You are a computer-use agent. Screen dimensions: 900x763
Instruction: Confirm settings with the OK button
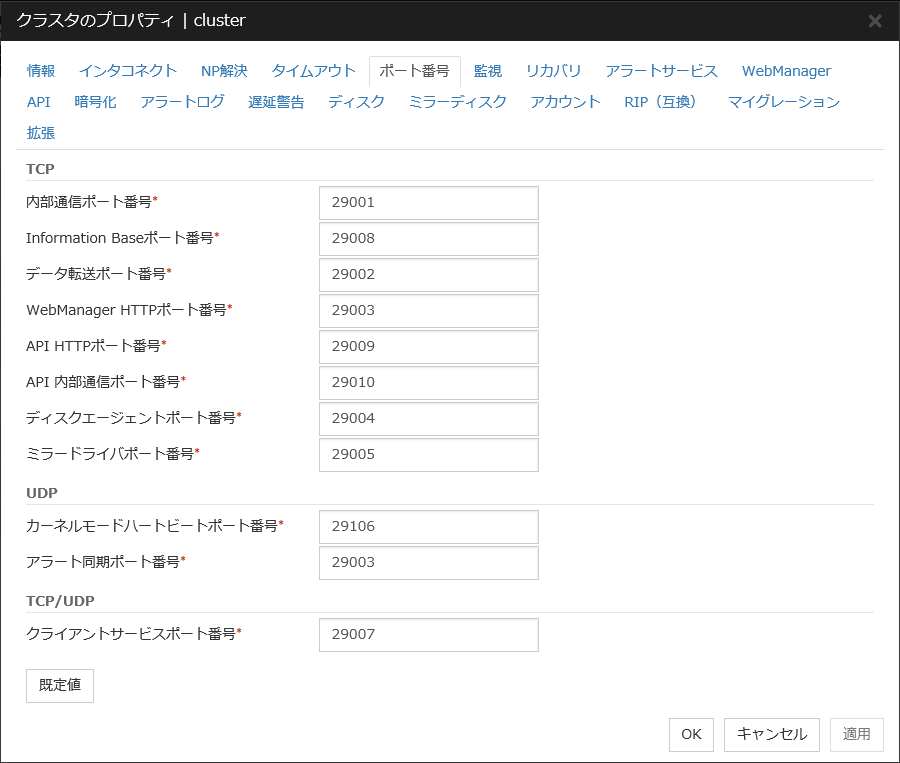click(691, 734)
